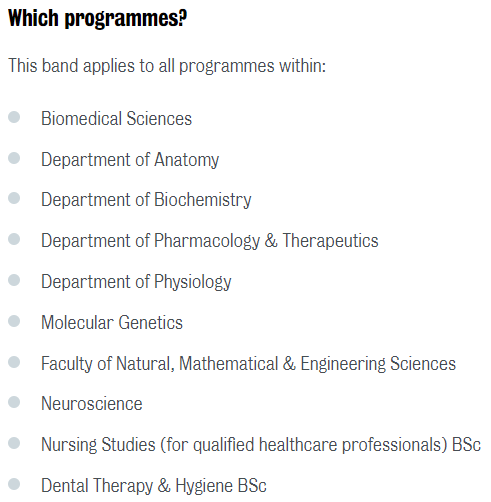Select the Biomedical Sciences list item
Image resolution: width=491 pixels, height=502 pixels.
point(116,118)
